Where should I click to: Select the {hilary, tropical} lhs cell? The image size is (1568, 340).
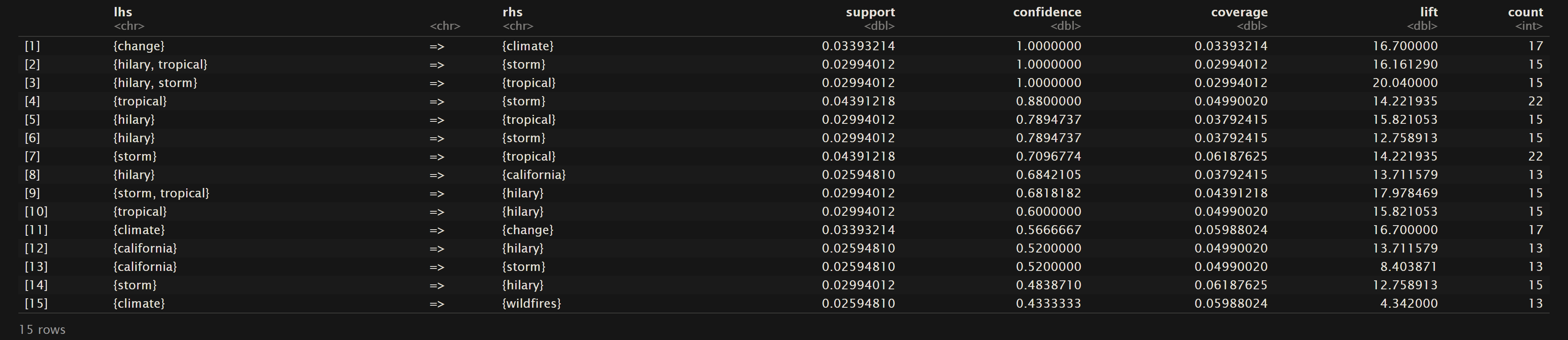(x=160, y=65)
